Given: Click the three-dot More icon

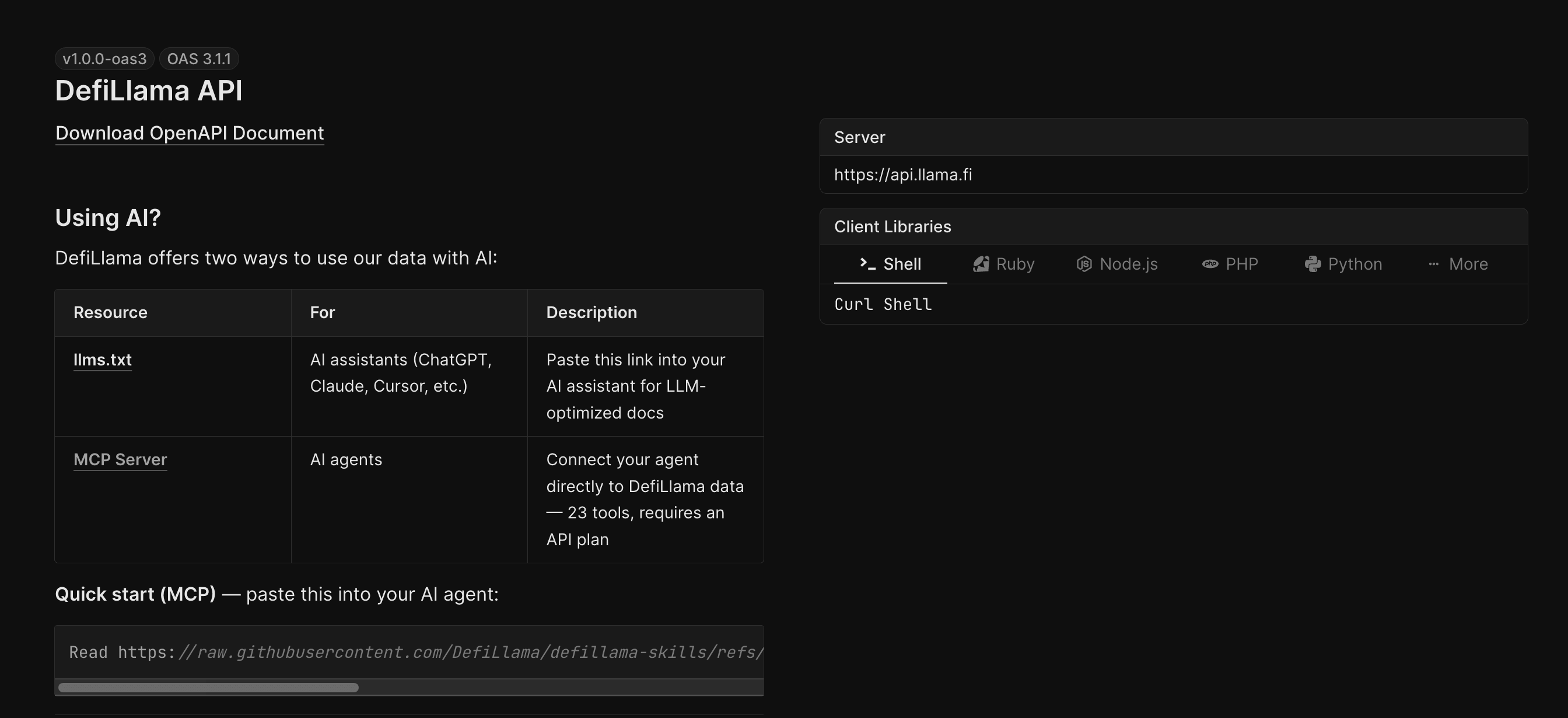Looking at the screenshot, I should tap(1433, 264).
